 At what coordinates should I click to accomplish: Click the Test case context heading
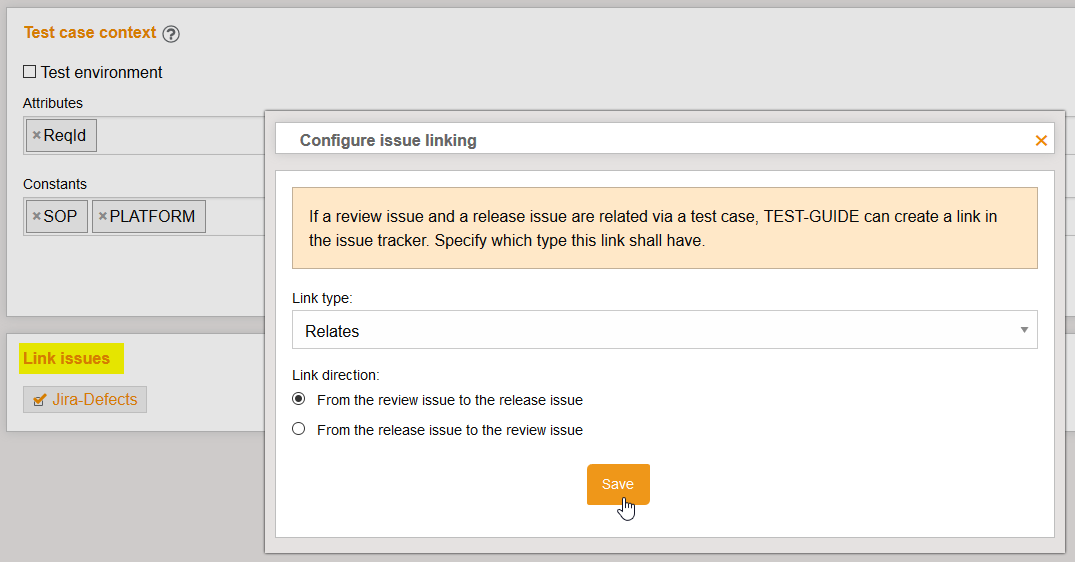(x=90, y=33)
